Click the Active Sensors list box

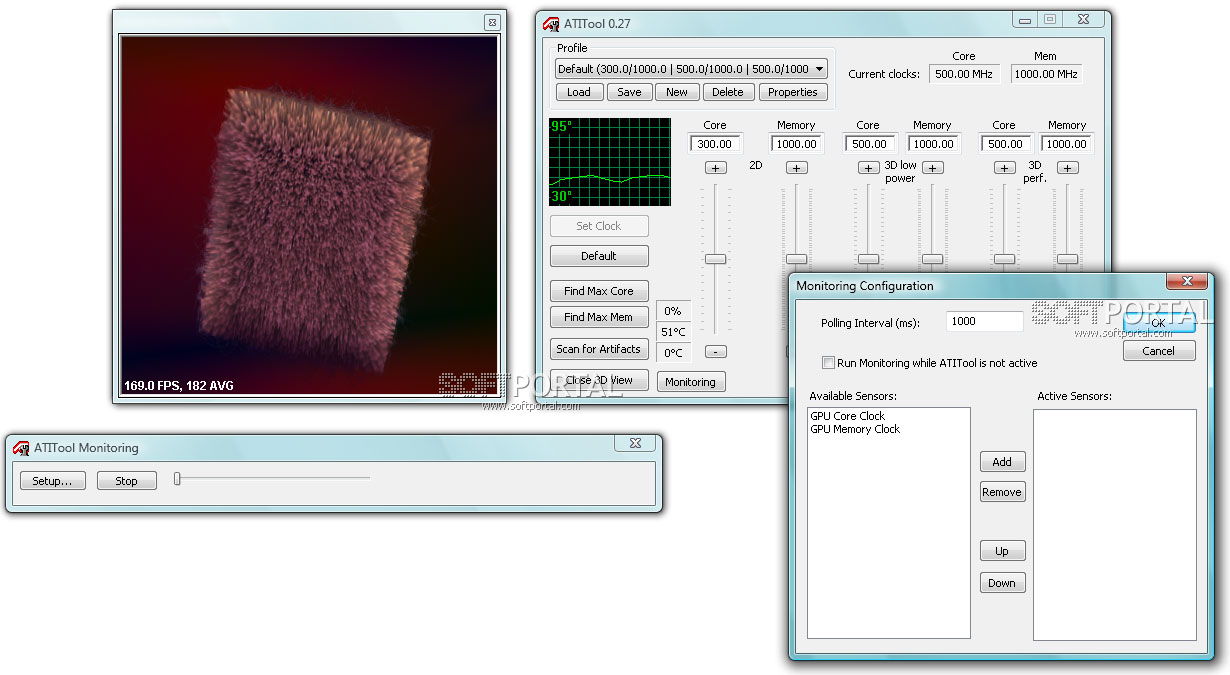click(x=1115, y=525)
